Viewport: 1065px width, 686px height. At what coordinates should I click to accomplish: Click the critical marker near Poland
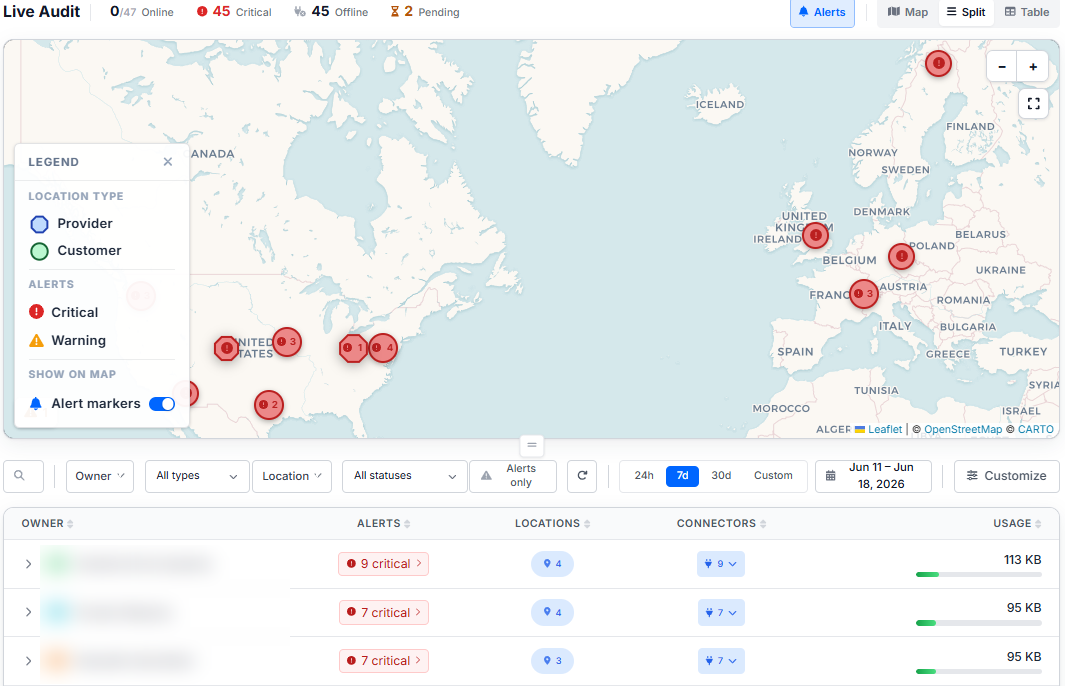click(x=901, y=257)
